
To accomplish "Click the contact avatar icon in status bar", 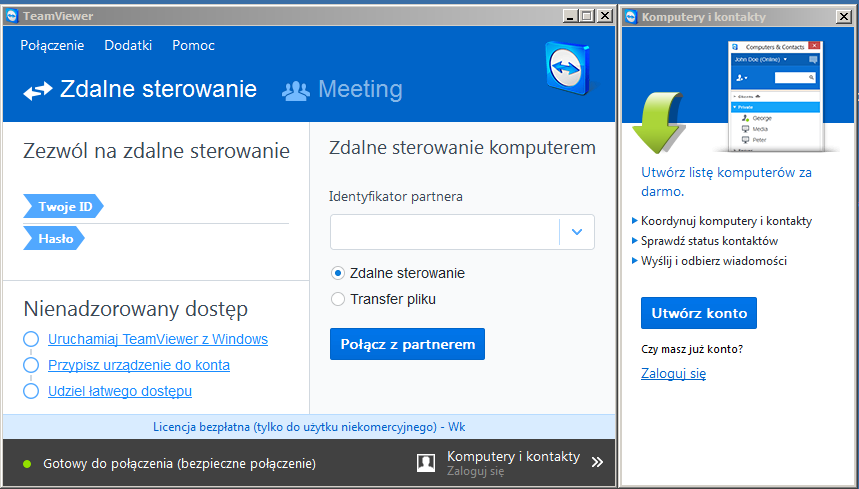I will [426, 463].
